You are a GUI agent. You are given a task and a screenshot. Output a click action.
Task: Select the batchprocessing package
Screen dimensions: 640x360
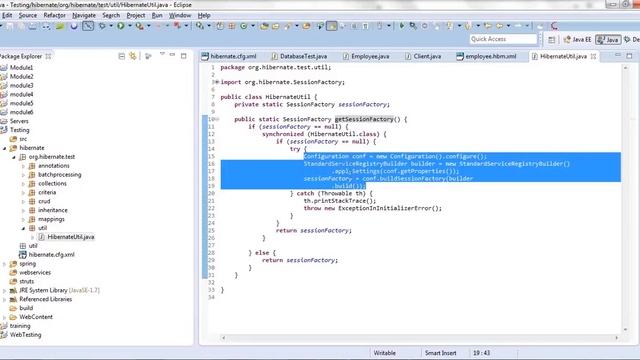(60, 175)
